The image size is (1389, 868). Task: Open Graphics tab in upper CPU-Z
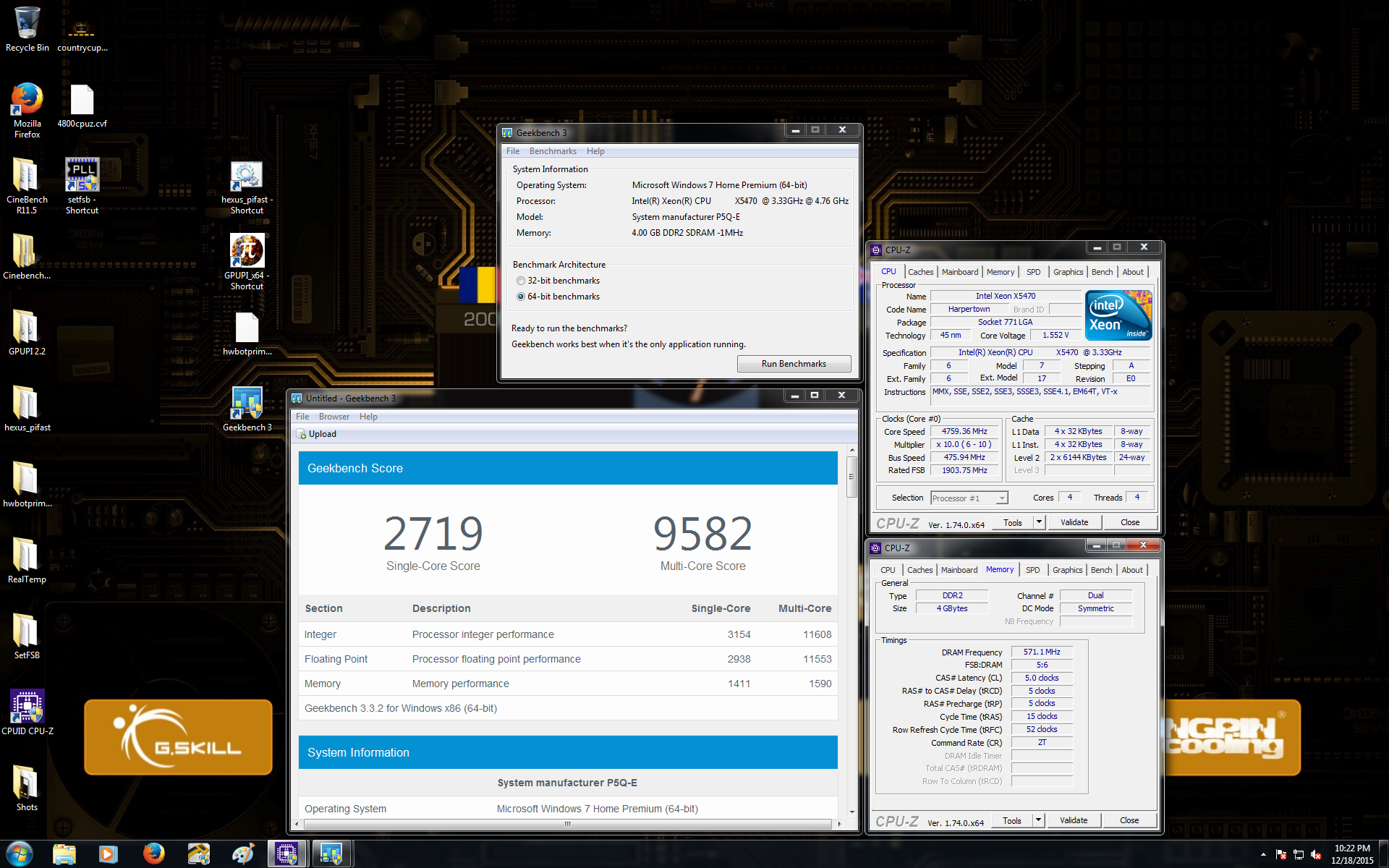tap(1068, 272)
